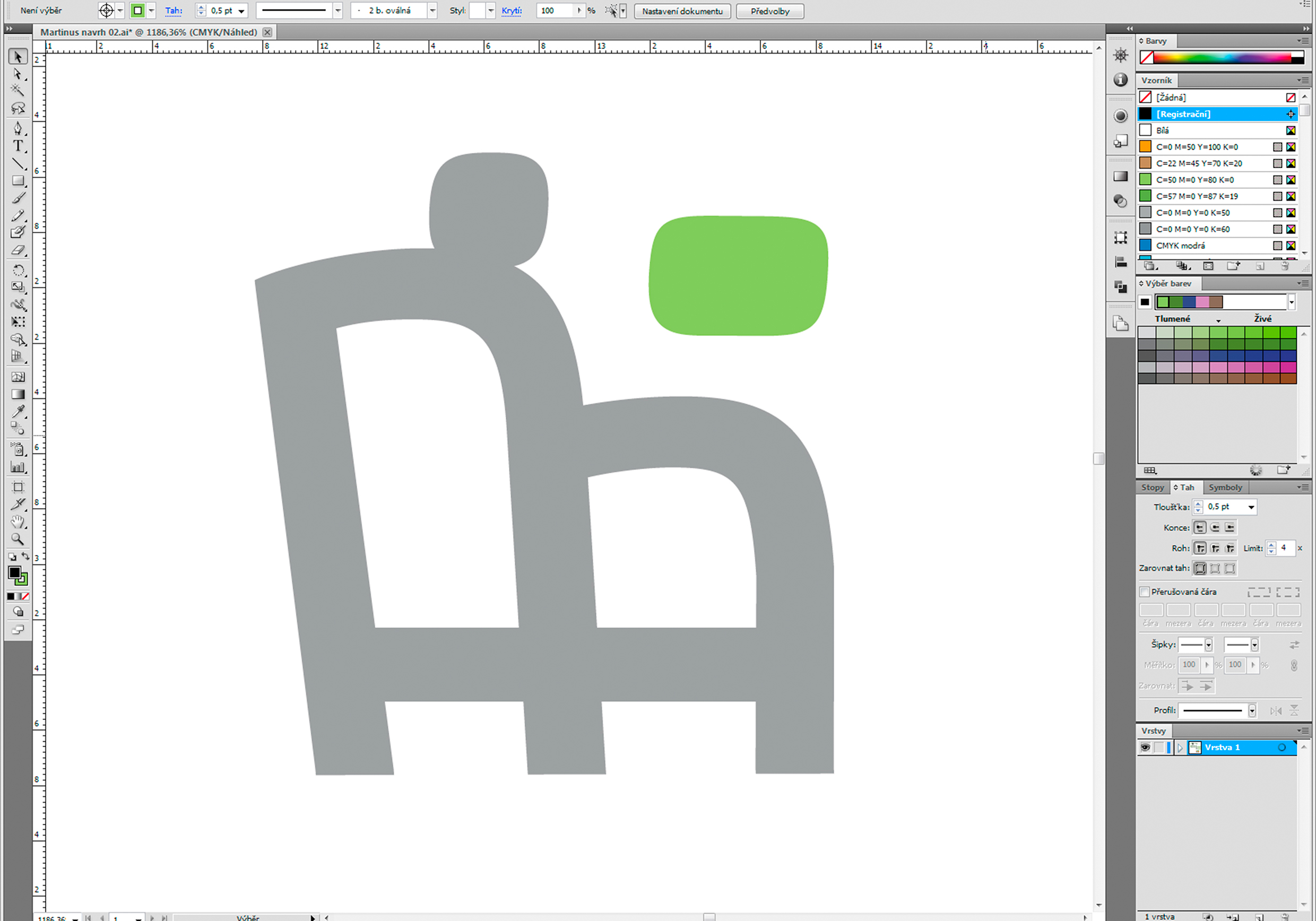Open the Tloušťka stroke weight dropdown
Image resolution: width=1316 pixels, height=921 pixels.
pos(1251,507)
